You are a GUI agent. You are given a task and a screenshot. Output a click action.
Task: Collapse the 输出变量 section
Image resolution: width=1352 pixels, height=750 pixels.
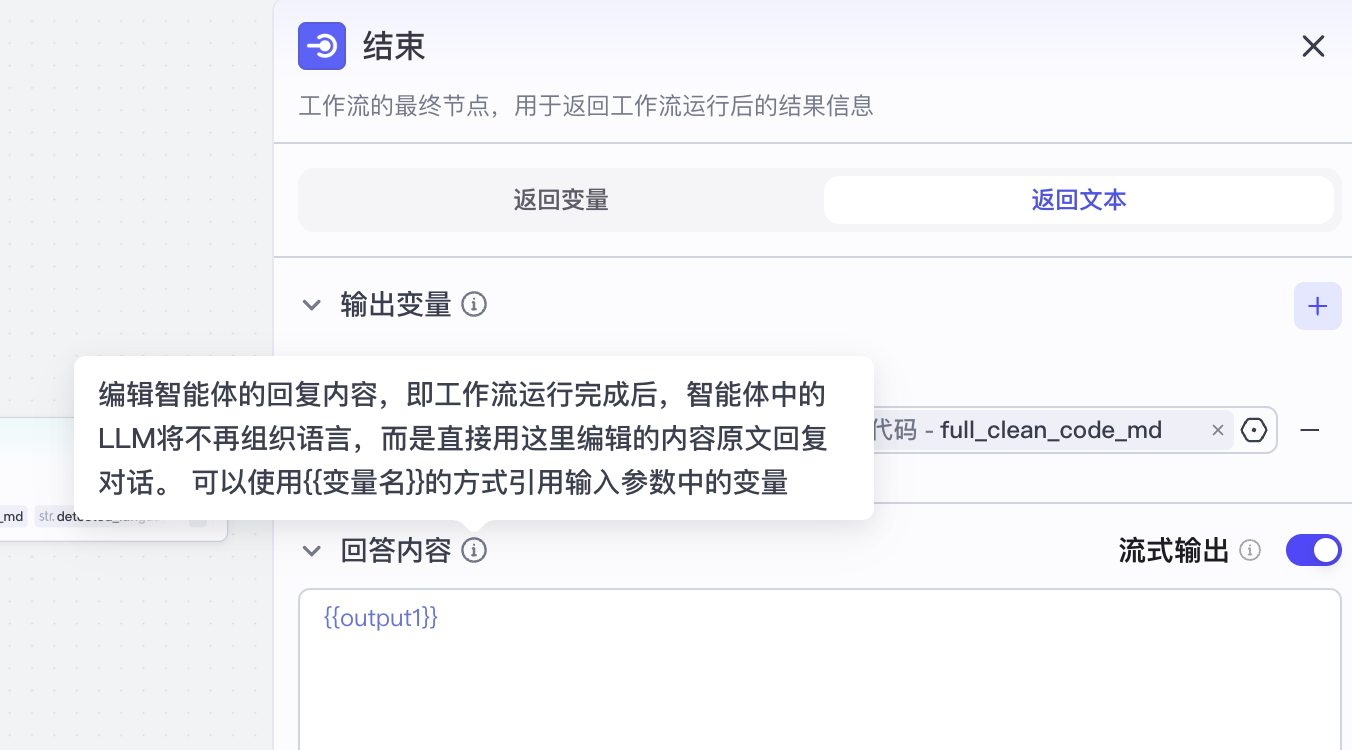click(x=312, y=305)
